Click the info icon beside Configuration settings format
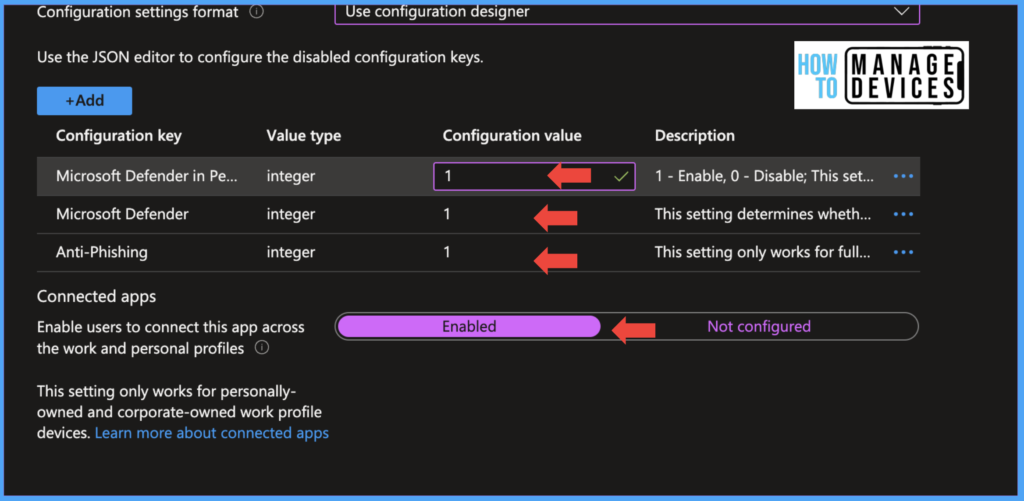1024x501 pixels. click(x=257, y=12)
